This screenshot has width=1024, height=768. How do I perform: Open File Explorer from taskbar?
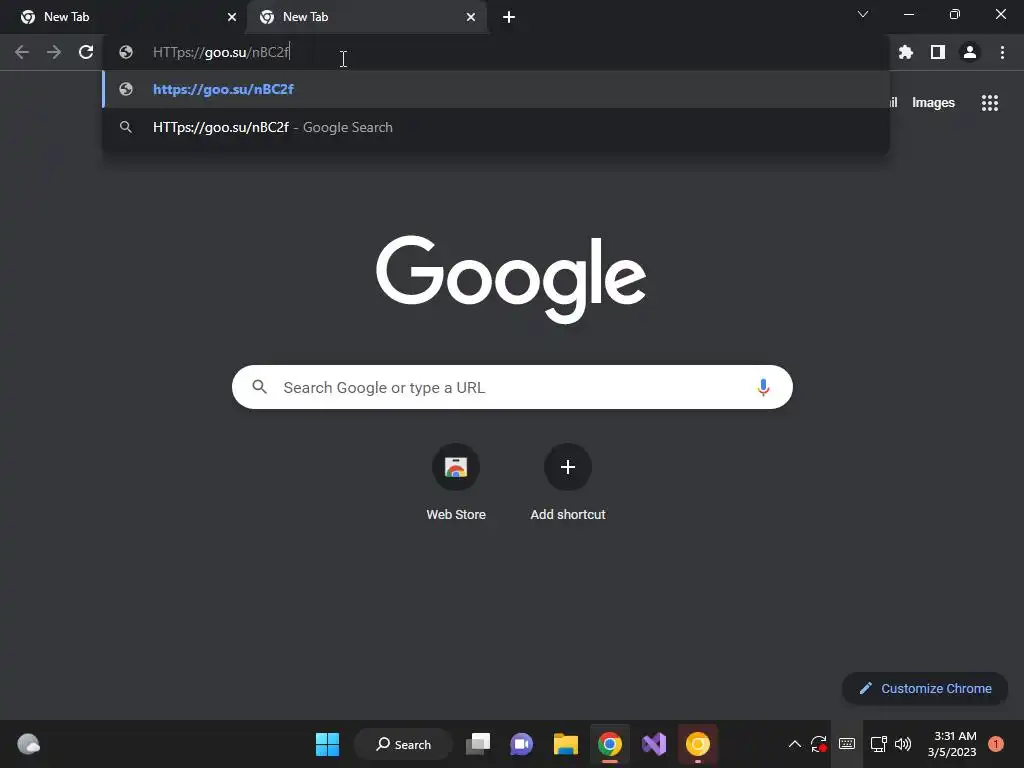566,744
